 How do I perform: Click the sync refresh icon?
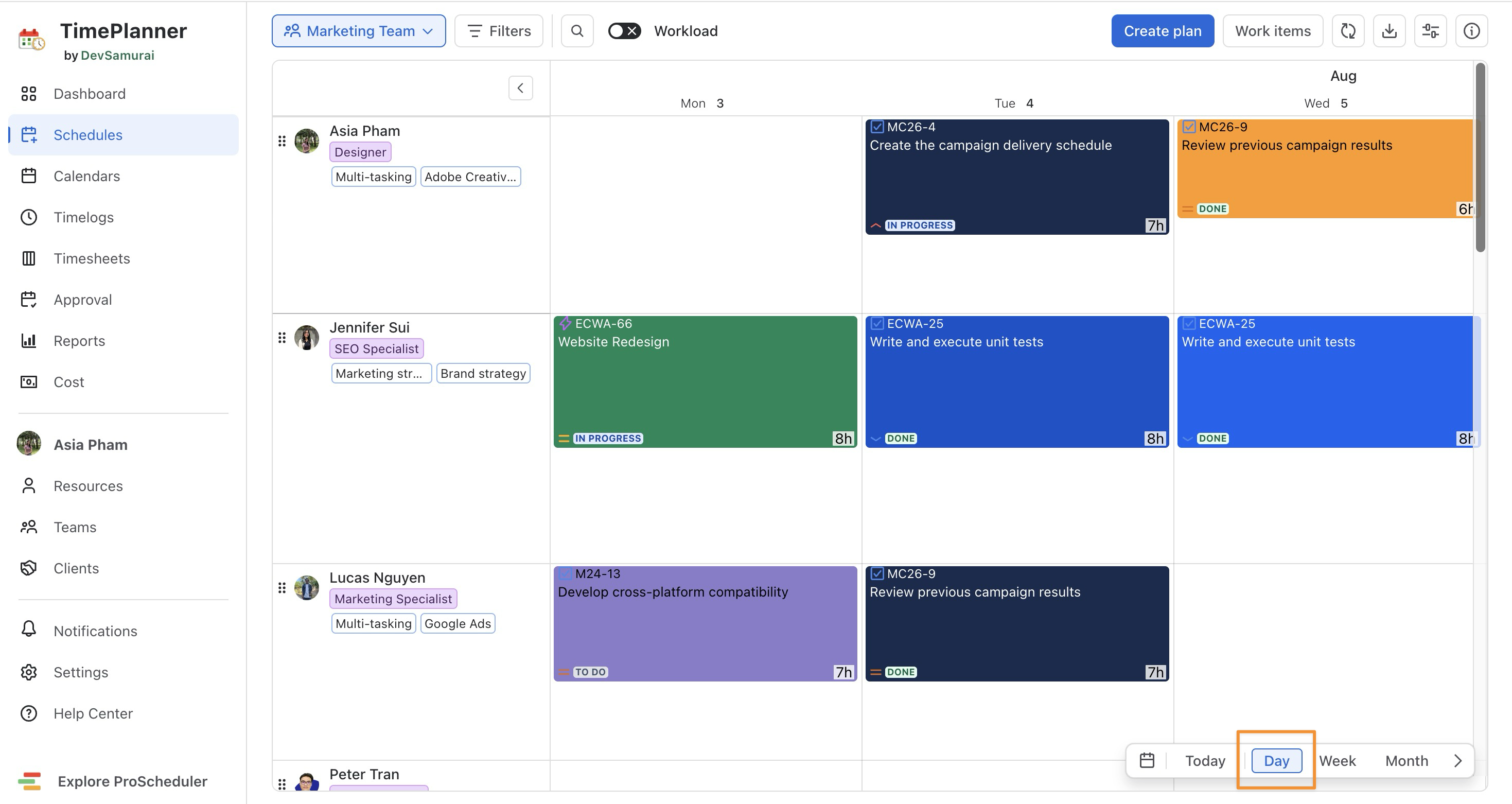point(1348,31)
